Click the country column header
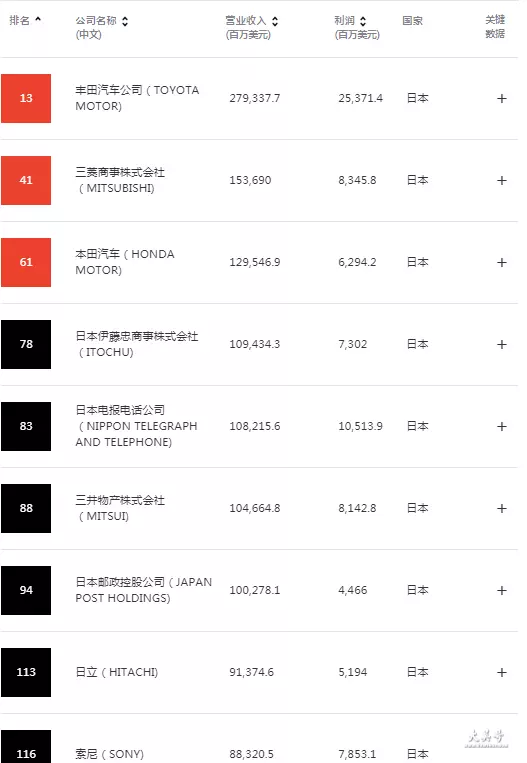 tap(412, 20)
